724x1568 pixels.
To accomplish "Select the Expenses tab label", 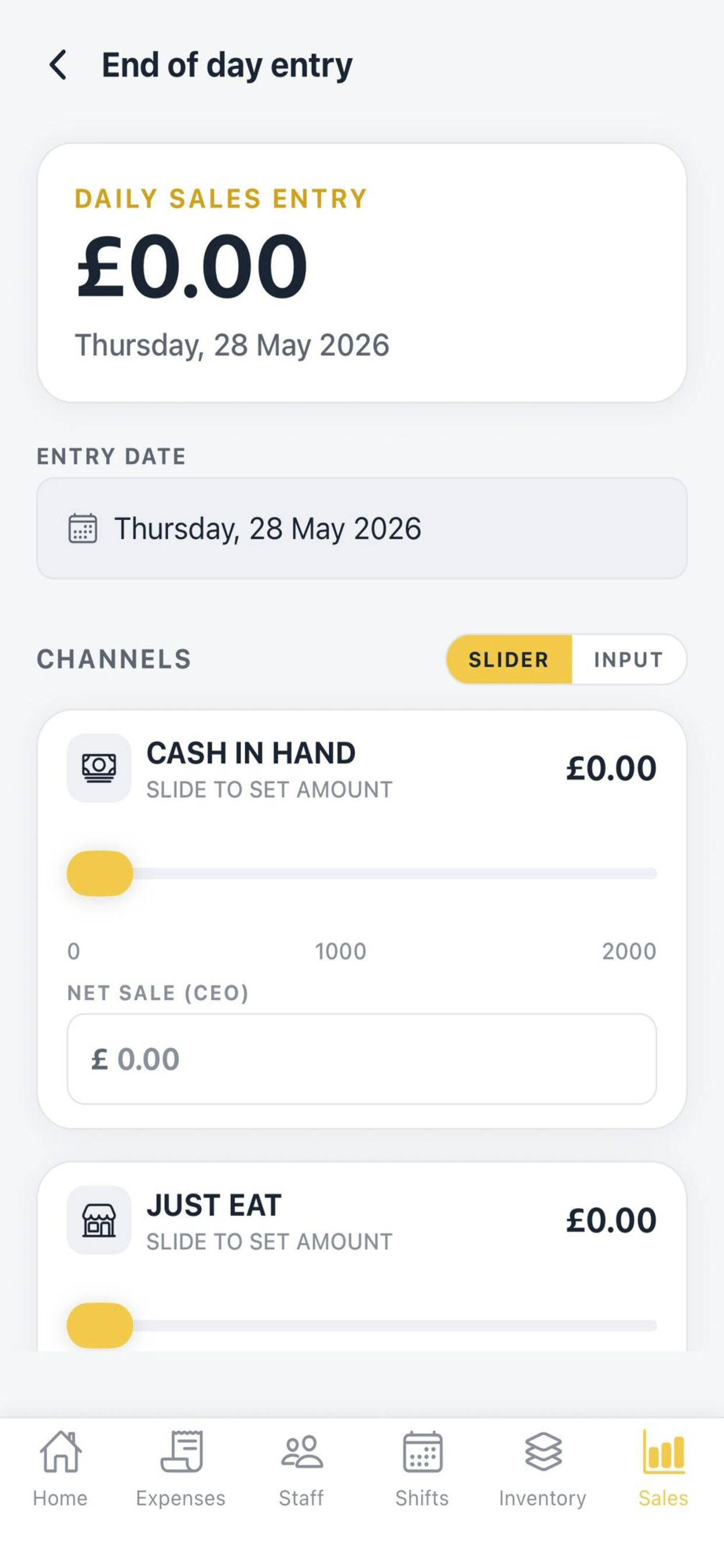I will [181, 1498].
